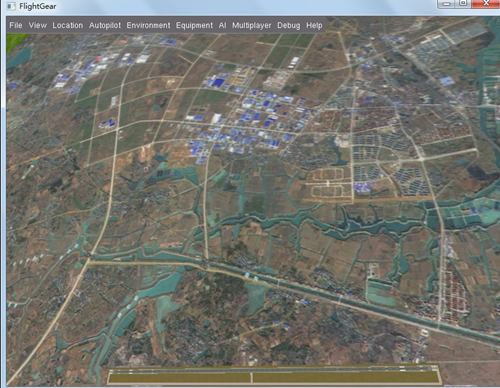Screen dimensions: 500x388
Task: Open the Environment menu
Action: click(x=148, y=25)
